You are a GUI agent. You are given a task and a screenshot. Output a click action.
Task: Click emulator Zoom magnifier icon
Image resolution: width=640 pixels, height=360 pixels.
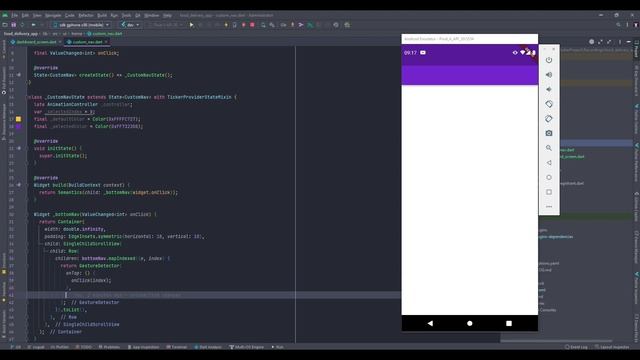click(x=549, y=148)
